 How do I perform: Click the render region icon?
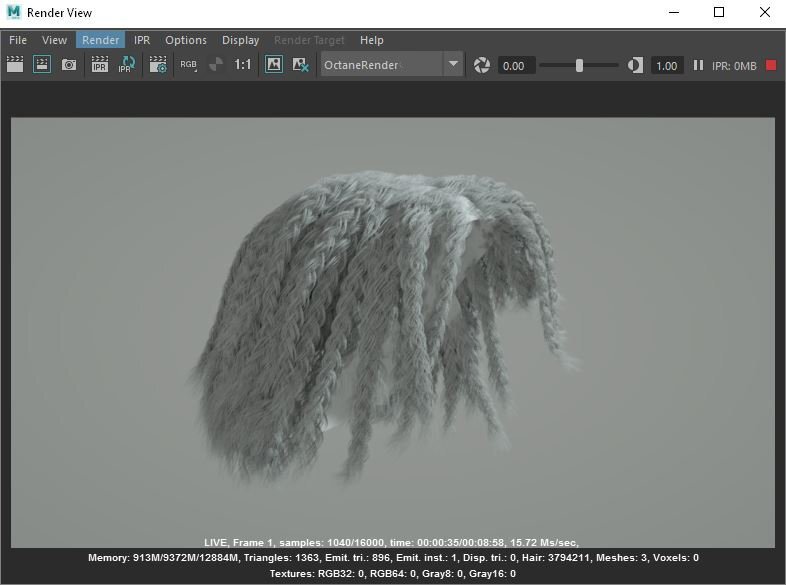pos(42,65)
